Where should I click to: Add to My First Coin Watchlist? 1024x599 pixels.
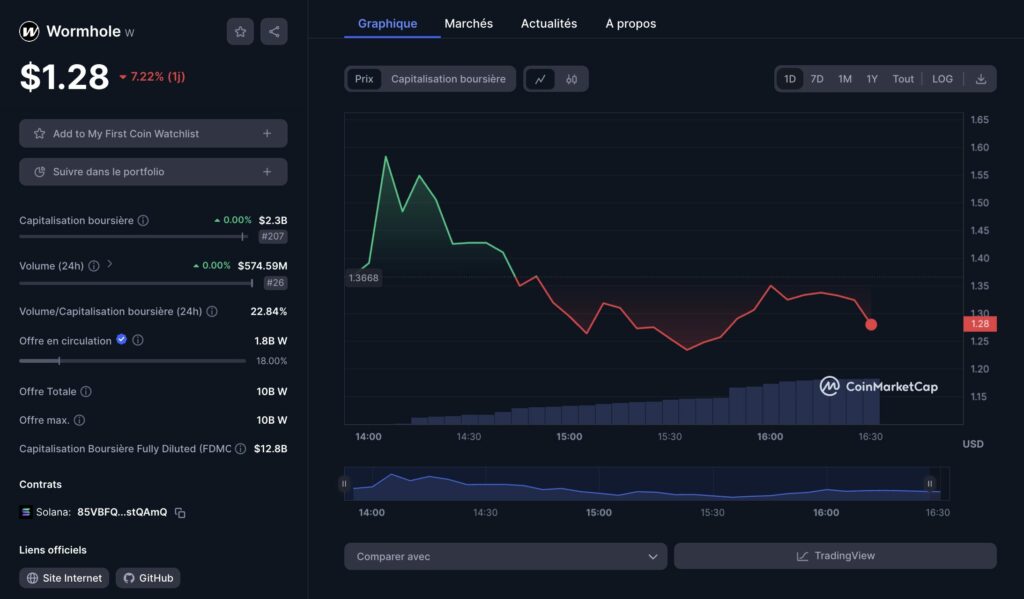pos(153,133)
